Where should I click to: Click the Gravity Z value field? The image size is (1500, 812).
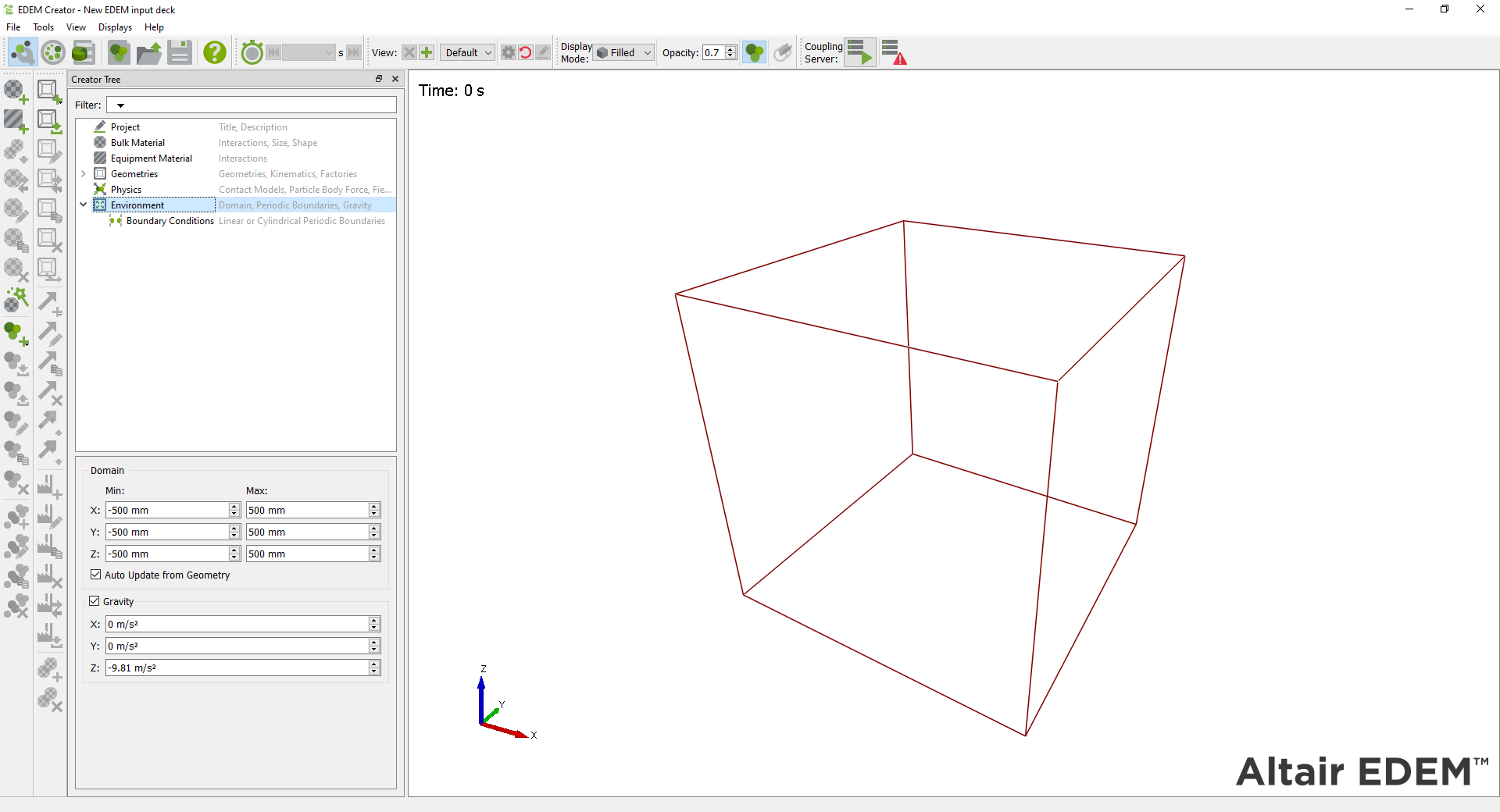click(237, 668)
